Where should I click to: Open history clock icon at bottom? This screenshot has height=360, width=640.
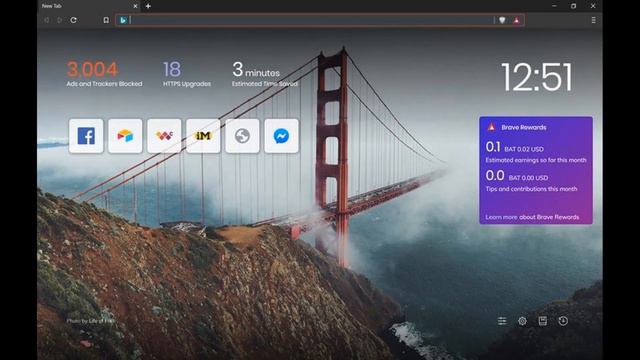pyautogui.click(x=563, y=321)
